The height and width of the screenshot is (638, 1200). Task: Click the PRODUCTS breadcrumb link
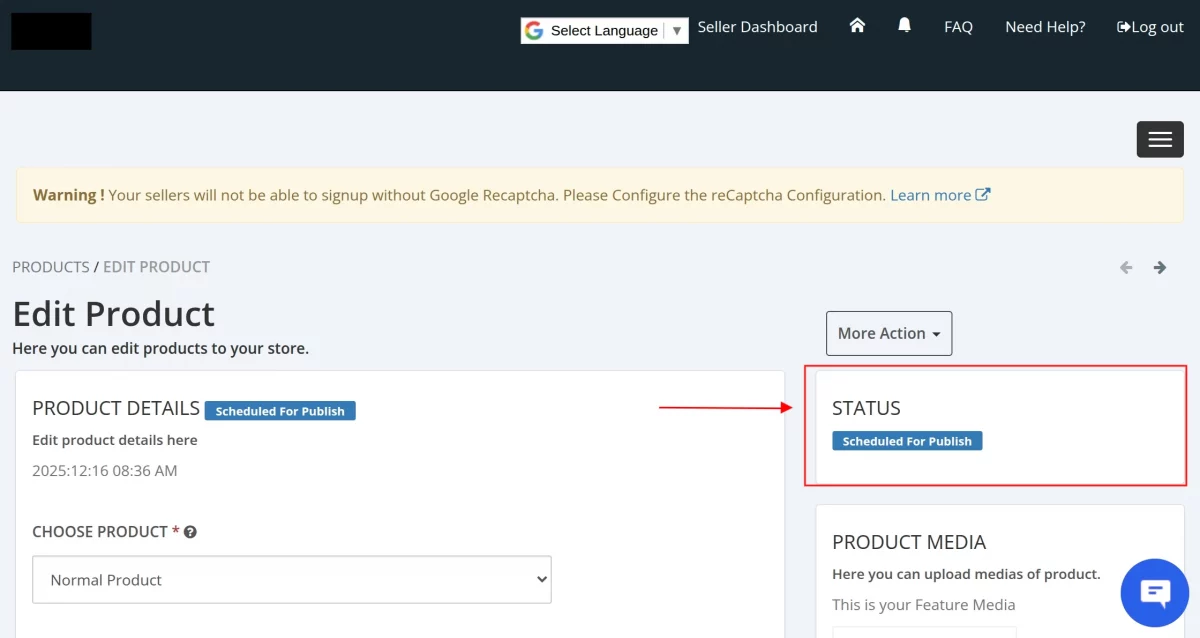pyautogui.click(x=51, y=266)
